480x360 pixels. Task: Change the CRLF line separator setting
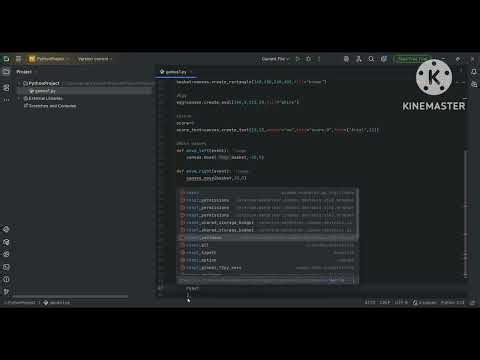pos(385,302)
